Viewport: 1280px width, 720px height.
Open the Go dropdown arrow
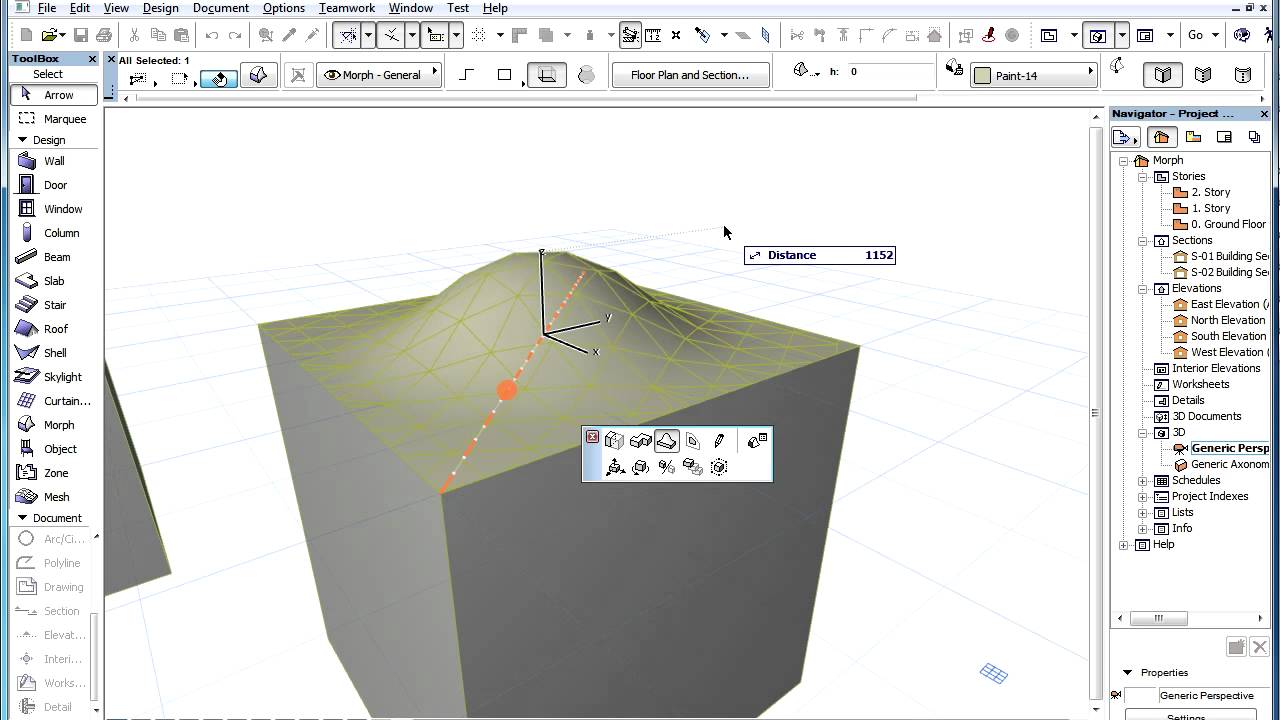[x=1215, y=35]
